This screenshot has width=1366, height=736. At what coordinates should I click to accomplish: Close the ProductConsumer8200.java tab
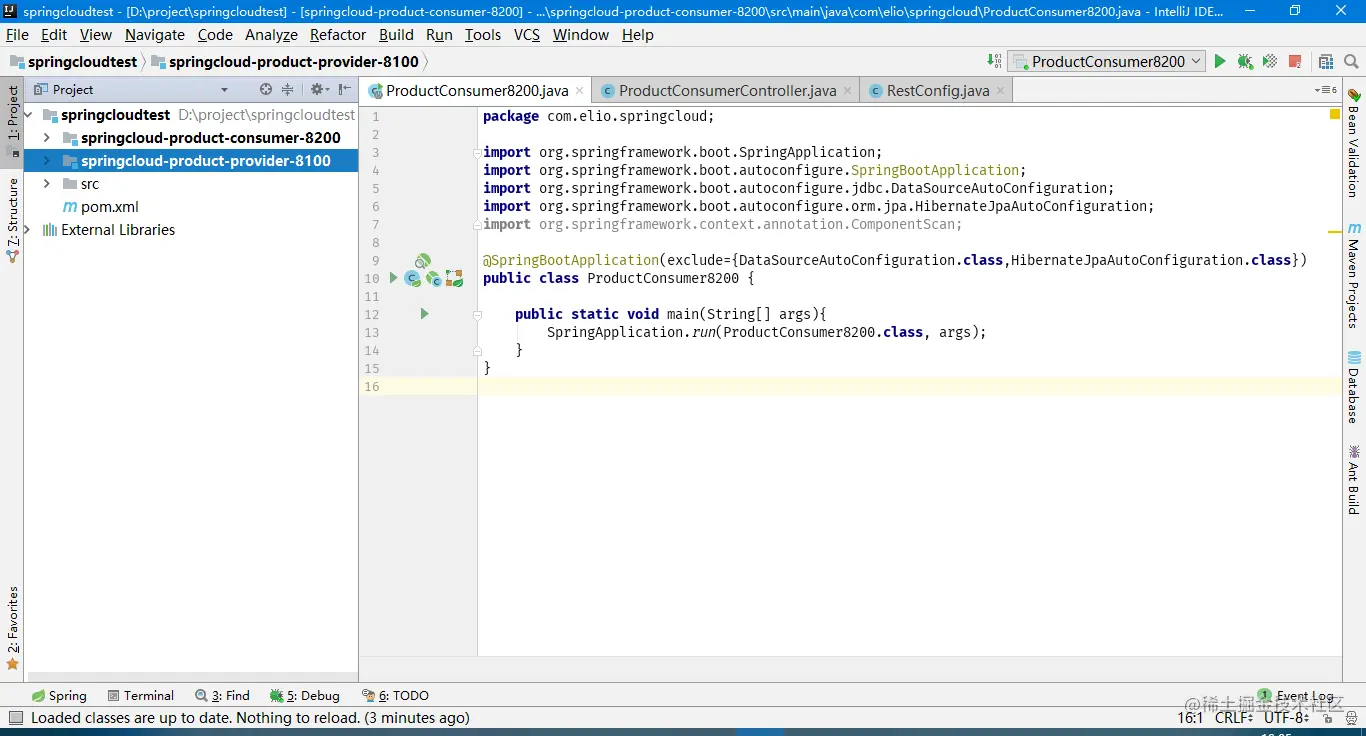click(x=580, y=91)
